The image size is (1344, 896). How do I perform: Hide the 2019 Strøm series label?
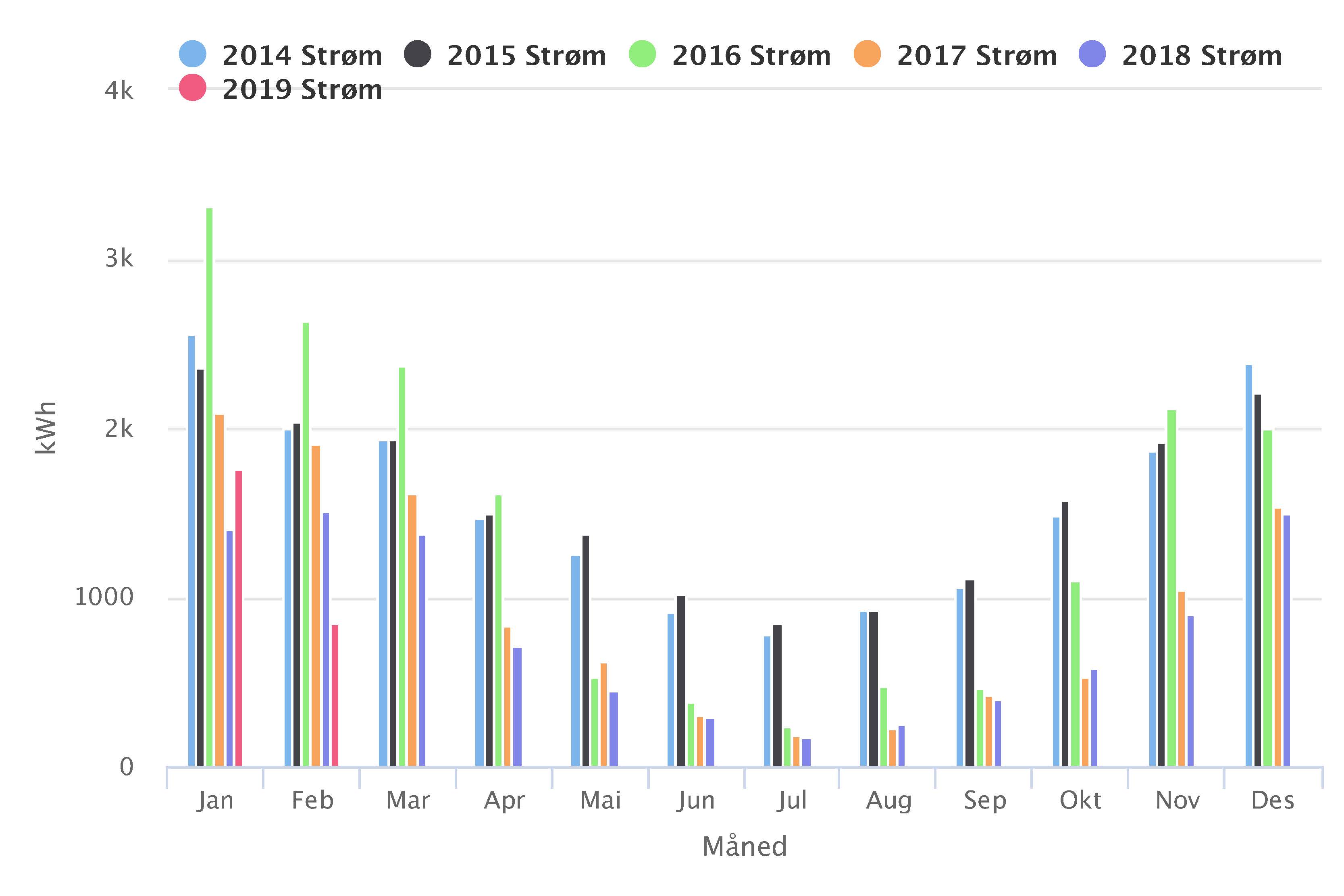coord(302,89)
